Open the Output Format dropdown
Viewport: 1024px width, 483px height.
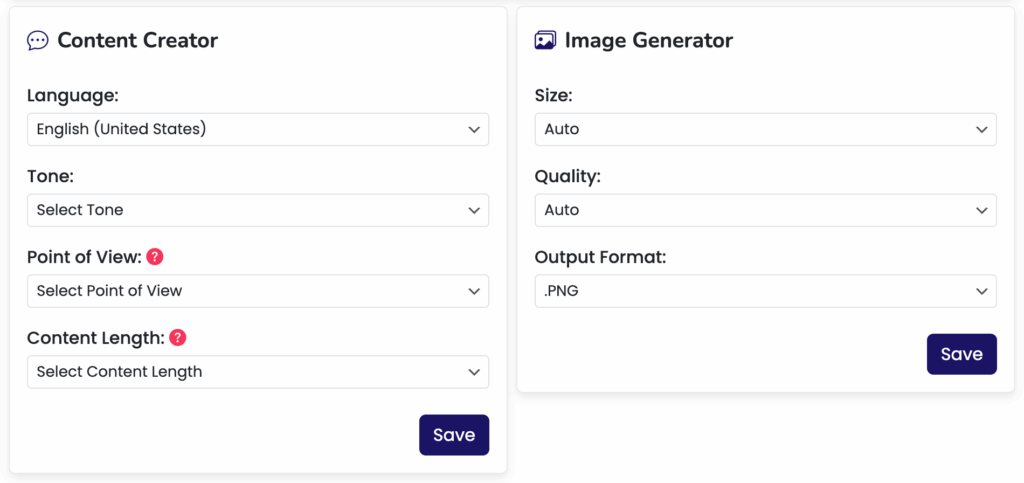pos(765,291)
